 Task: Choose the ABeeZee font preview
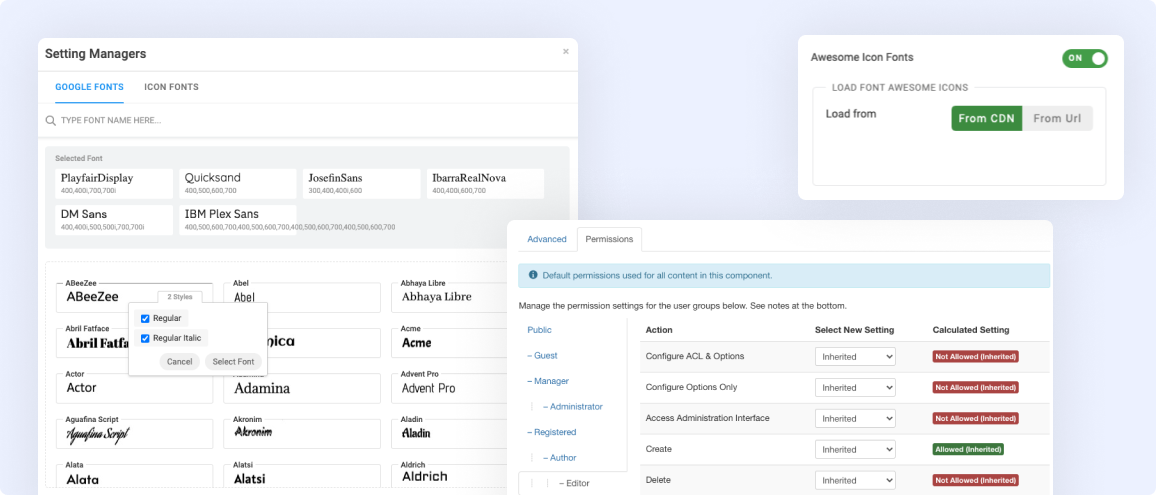pos(134,297)
